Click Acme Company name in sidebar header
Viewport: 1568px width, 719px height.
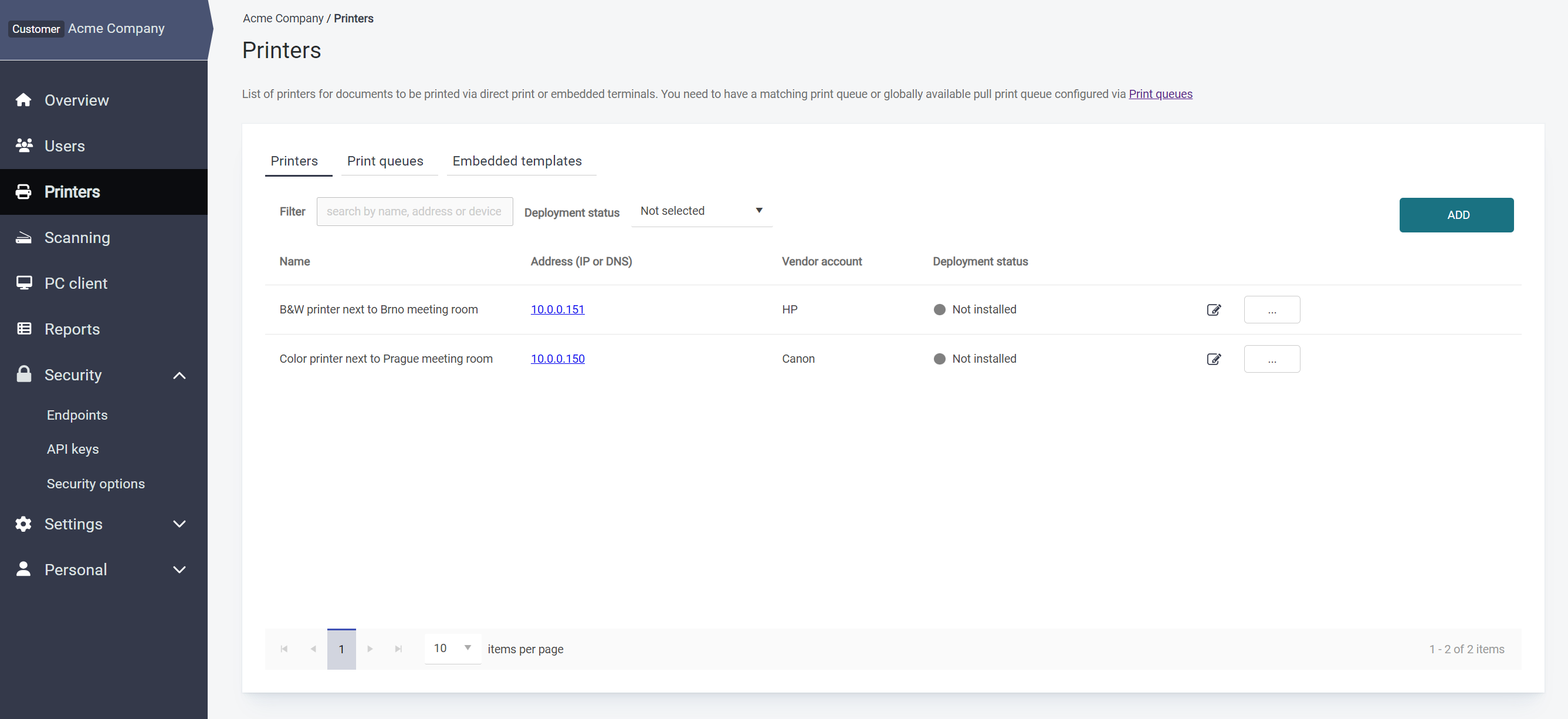pos(116,28)
